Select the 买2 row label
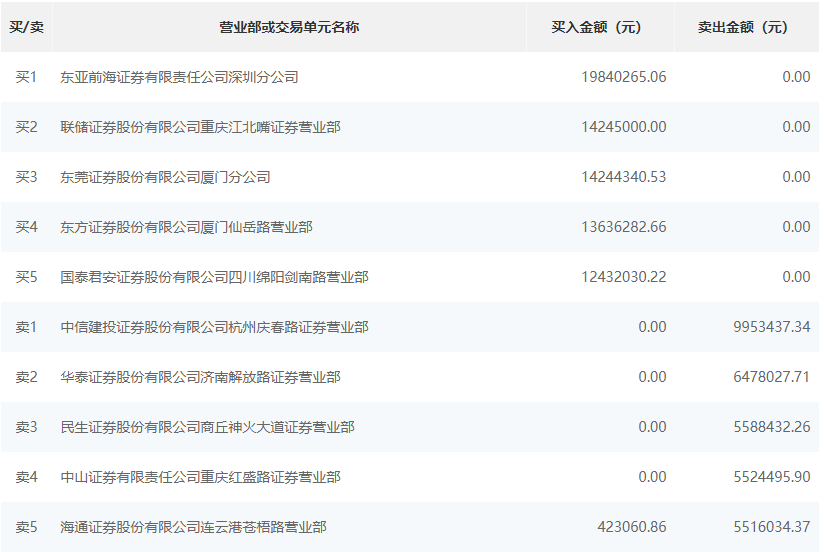824x552 pixels. (26, 127)
